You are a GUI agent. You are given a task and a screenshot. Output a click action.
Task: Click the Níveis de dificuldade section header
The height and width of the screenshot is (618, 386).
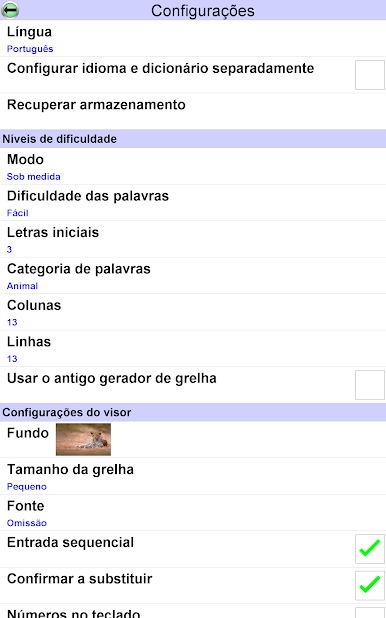point(193,139)
